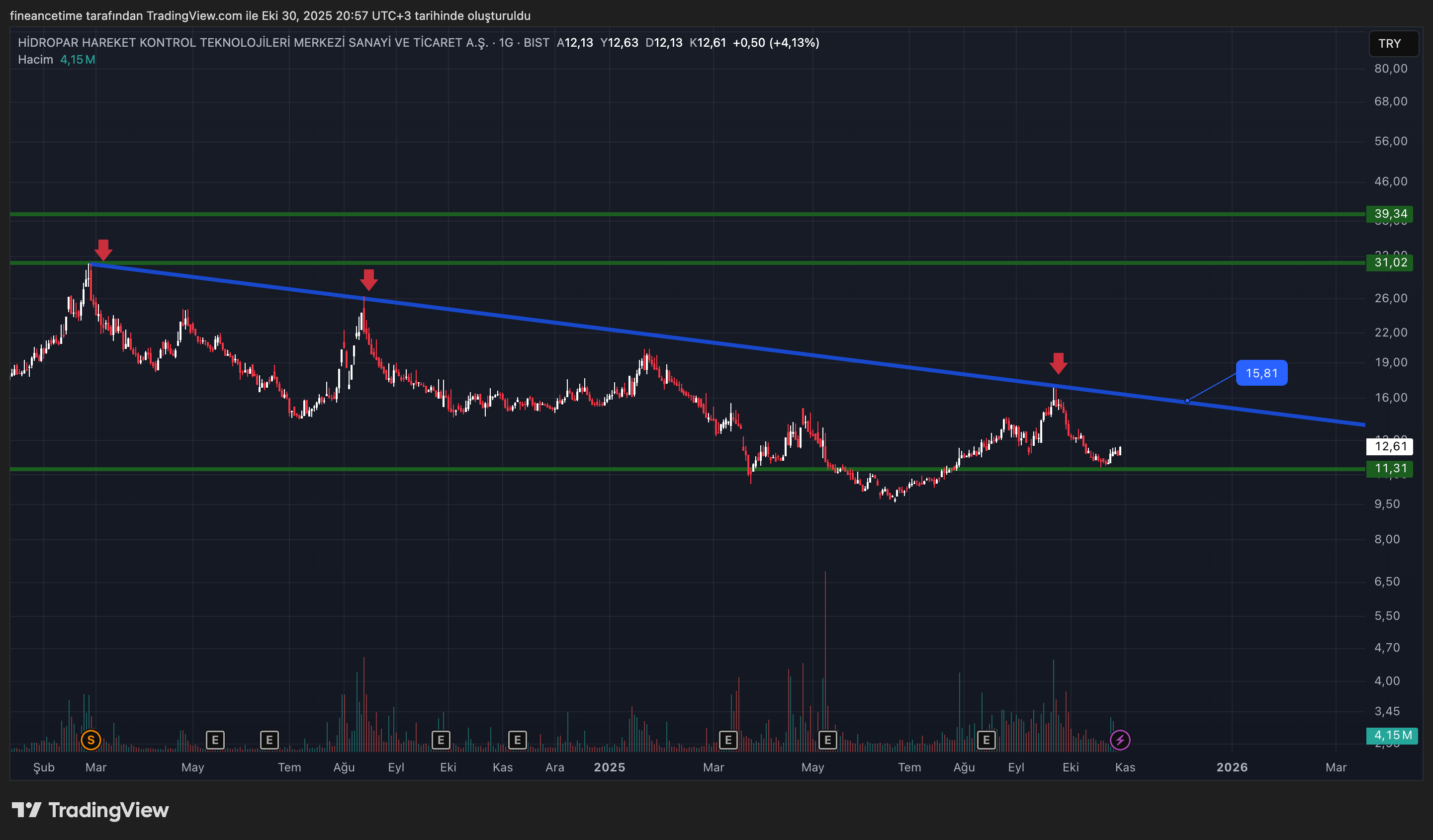Click the green 39,34 price level label
1433x840 pixels.
coord(1389,214)
